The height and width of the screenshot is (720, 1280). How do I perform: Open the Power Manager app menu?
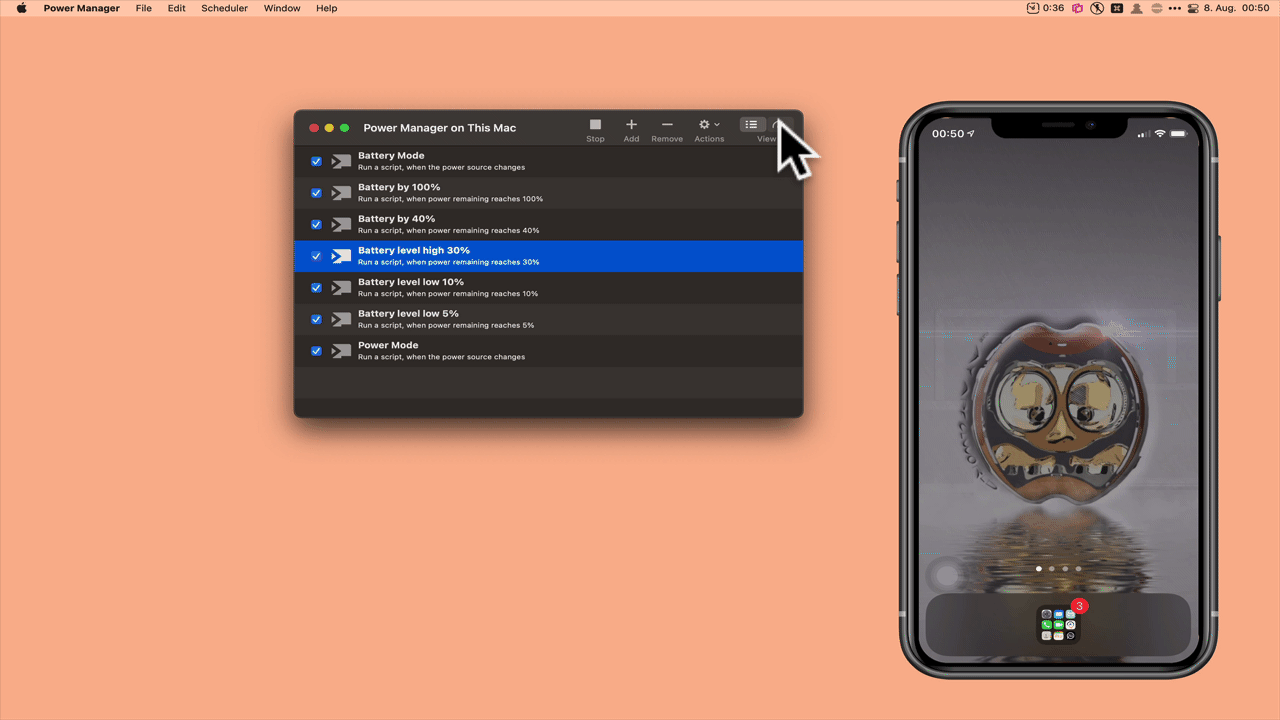pos(81,8)
